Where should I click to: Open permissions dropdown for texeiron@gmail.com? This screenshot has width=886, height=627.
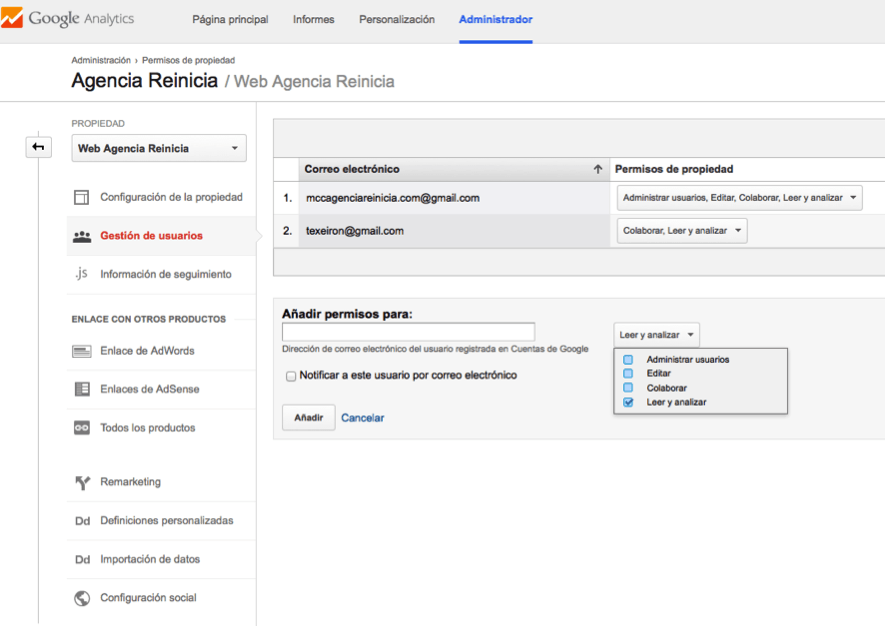pyautogui.click(x=682, y=231)
